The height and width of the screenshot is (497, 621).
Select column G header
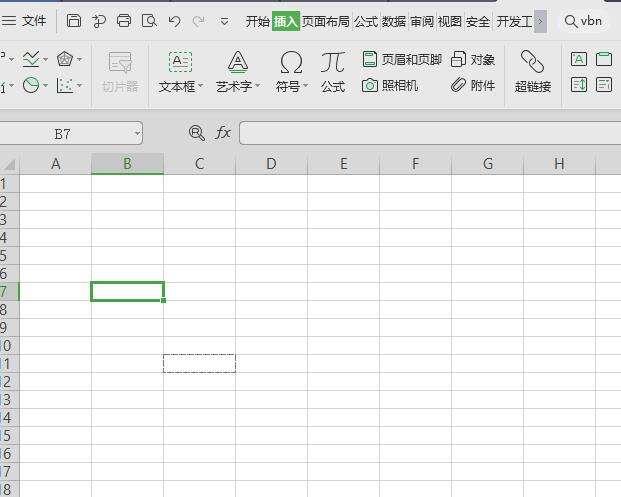pyautogui.click(x=488, y=164)
